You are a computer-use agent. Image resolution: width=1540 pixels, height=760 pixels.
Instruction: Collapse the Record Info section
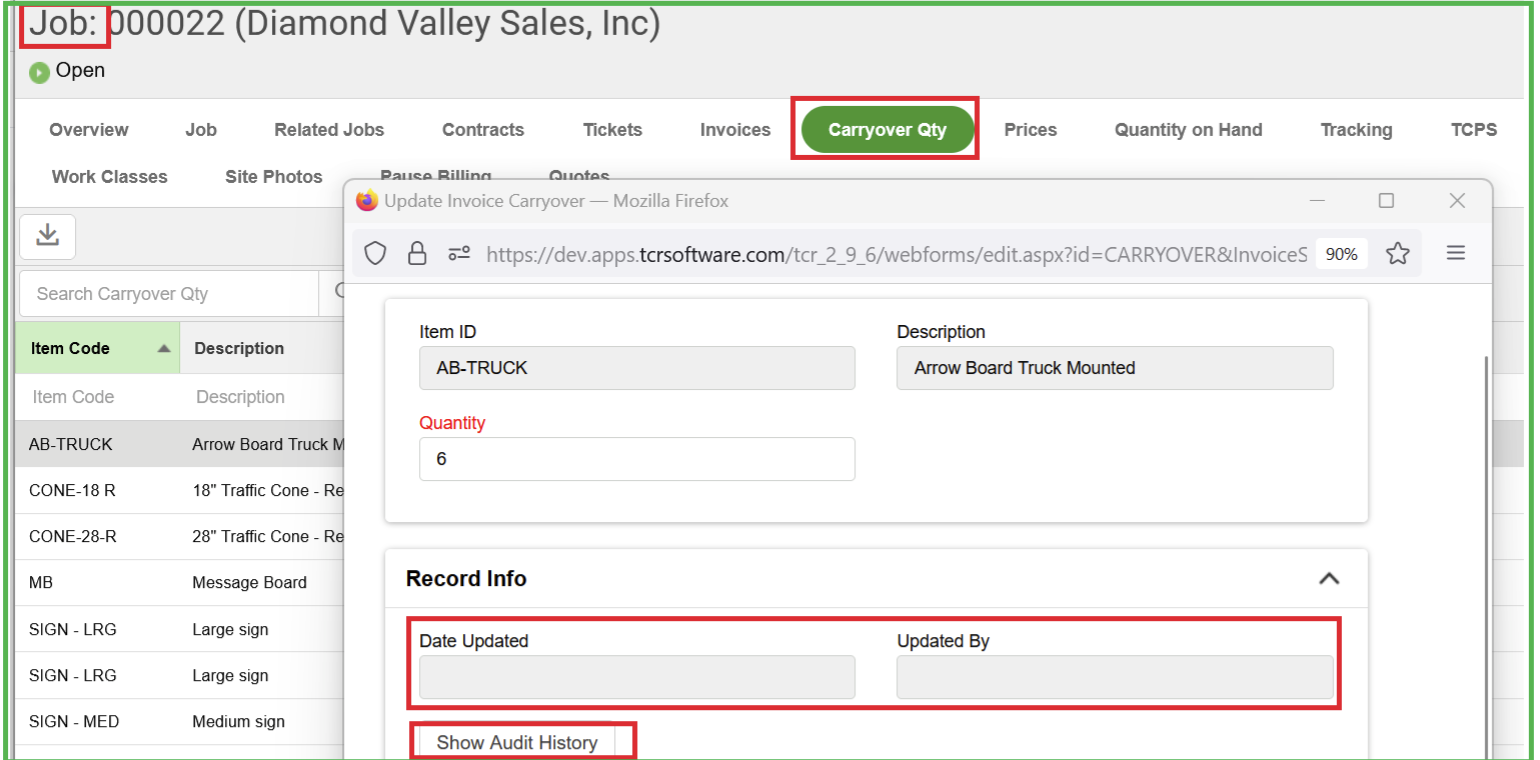point(1328,579)
